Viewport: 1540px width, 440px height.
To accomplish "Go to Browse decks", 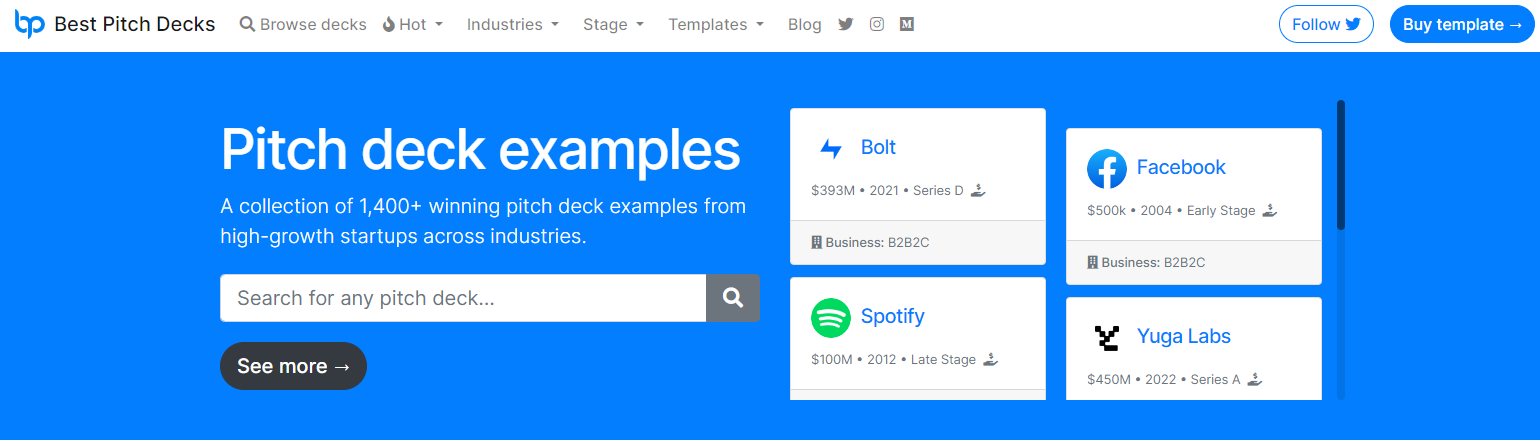I will [x=303, y=24].
